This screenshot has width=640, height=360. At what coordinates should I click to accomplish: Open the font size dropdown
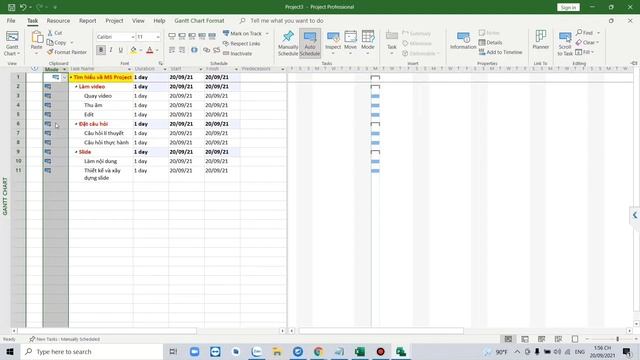pos(158,37)
